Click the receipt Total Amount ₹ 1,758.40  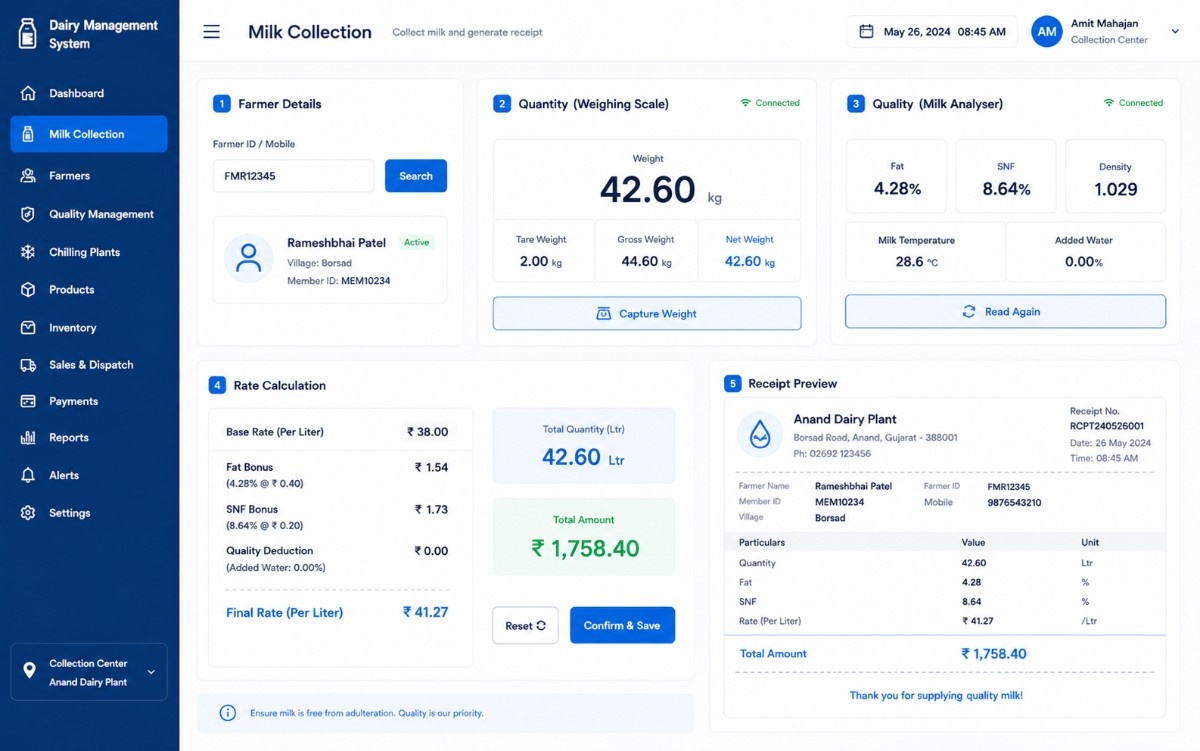click(994, 653)
